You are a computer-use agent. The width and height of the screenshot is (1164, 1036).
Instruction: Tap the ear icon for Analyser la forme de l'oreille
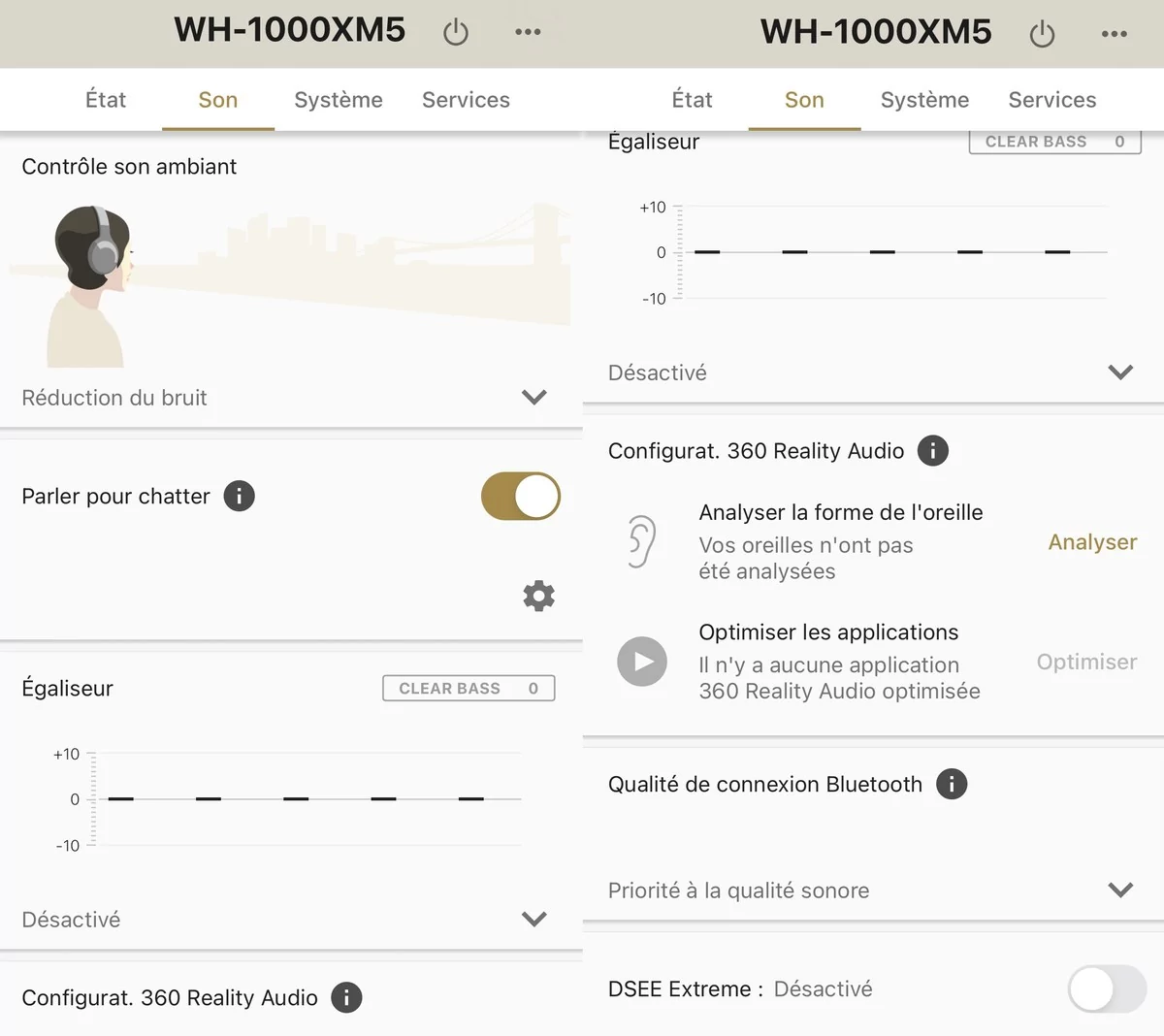[x=641, y=541]
